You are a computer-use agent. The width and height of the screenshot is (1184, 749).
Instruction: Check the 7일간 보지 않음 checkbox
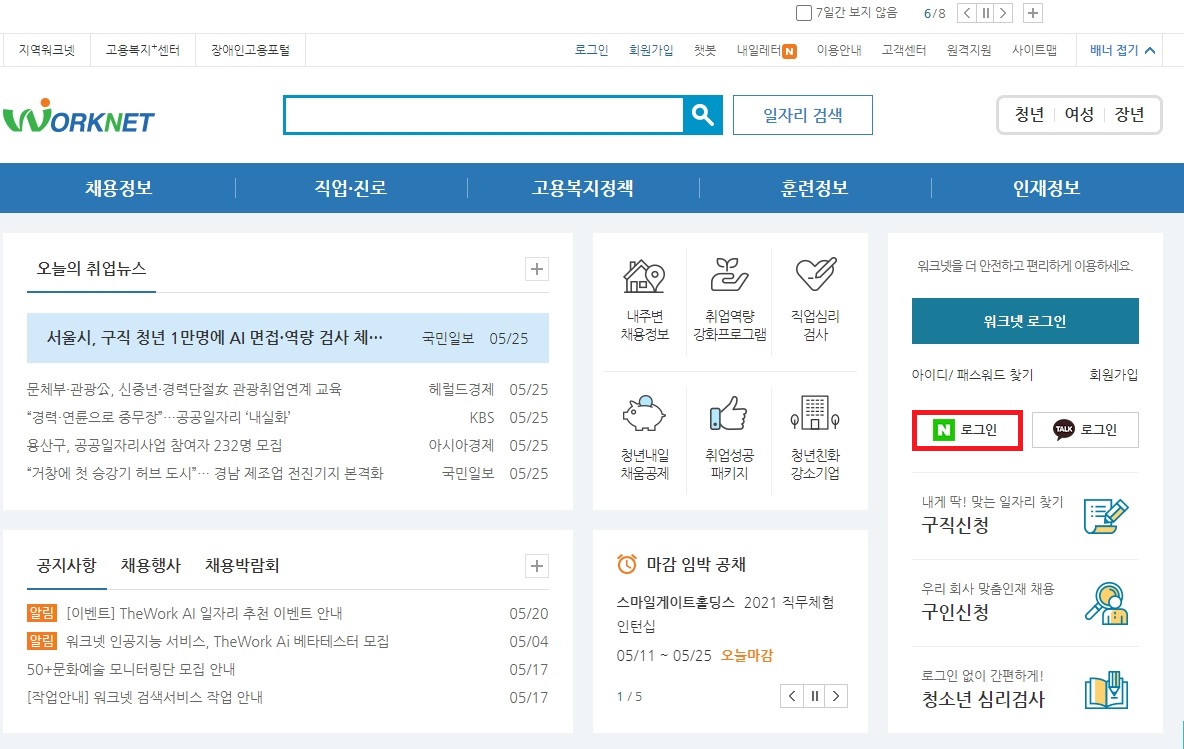(804, 13)
